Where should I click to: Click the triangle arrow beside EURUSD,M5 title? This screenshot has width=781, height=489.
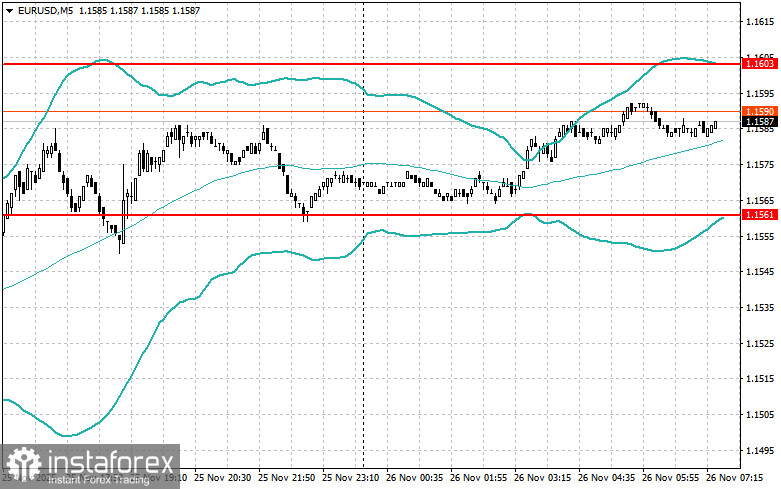(x=9, y=10)
